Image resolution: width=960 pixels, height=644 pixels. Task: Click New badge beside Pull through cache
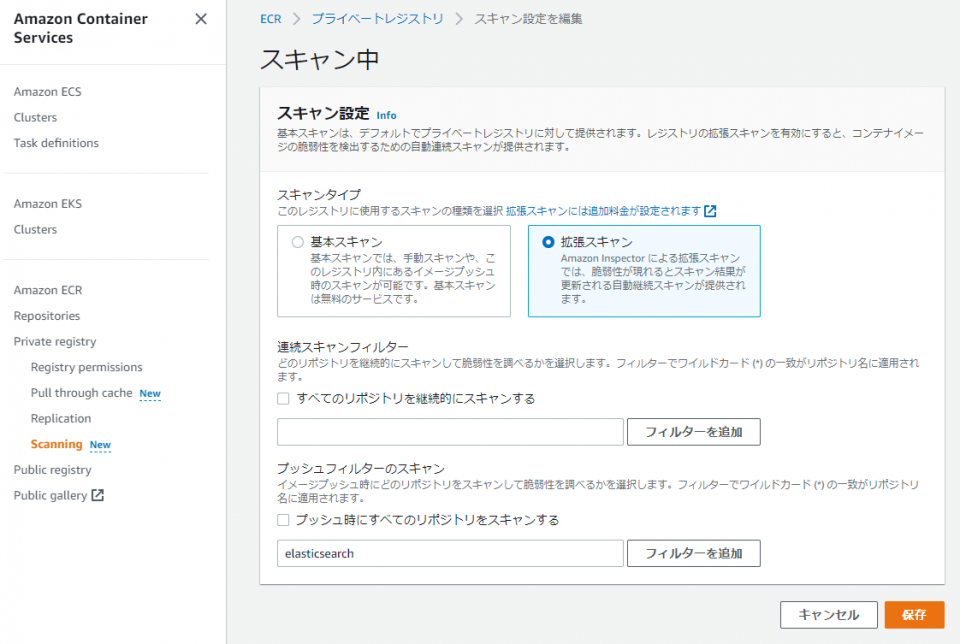click(x=150, y=394)
